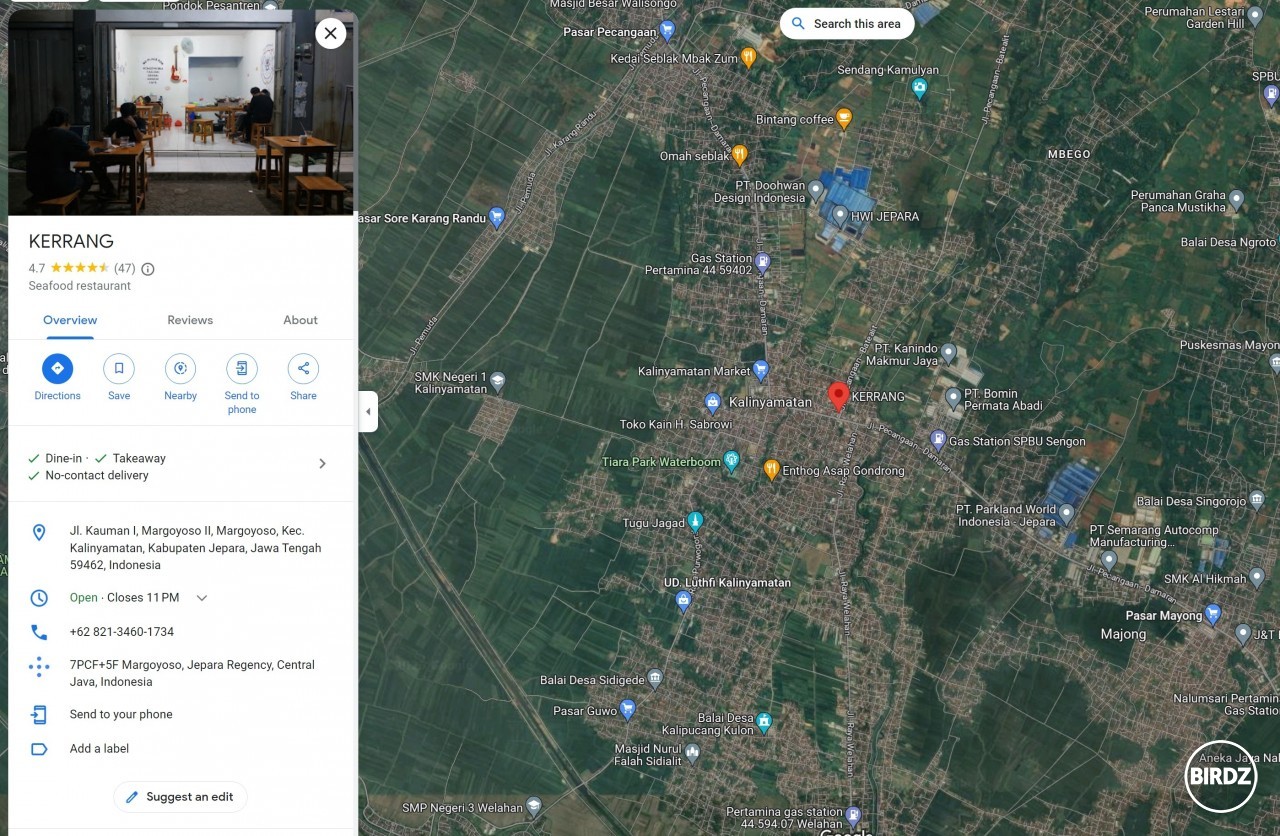Select the Sendang Kamulyan pin
This screenshot has height=836, width=1280.
919,89
